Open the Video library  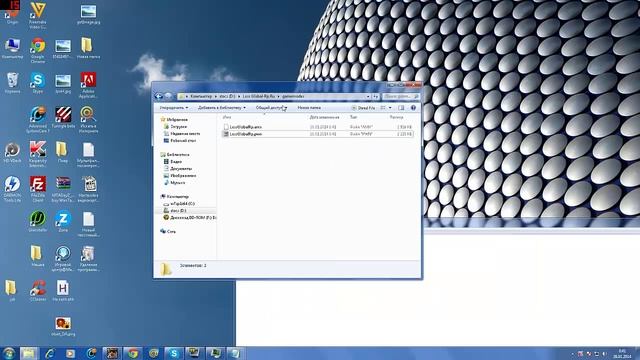click(x=173, y=162)
